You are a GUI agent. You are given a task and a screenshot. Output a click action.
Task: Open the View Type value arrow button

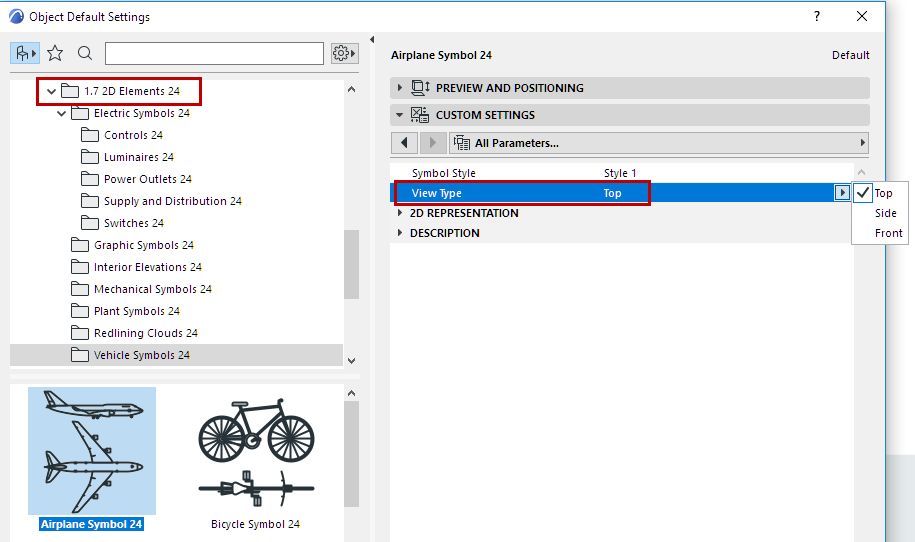(841, 193)
